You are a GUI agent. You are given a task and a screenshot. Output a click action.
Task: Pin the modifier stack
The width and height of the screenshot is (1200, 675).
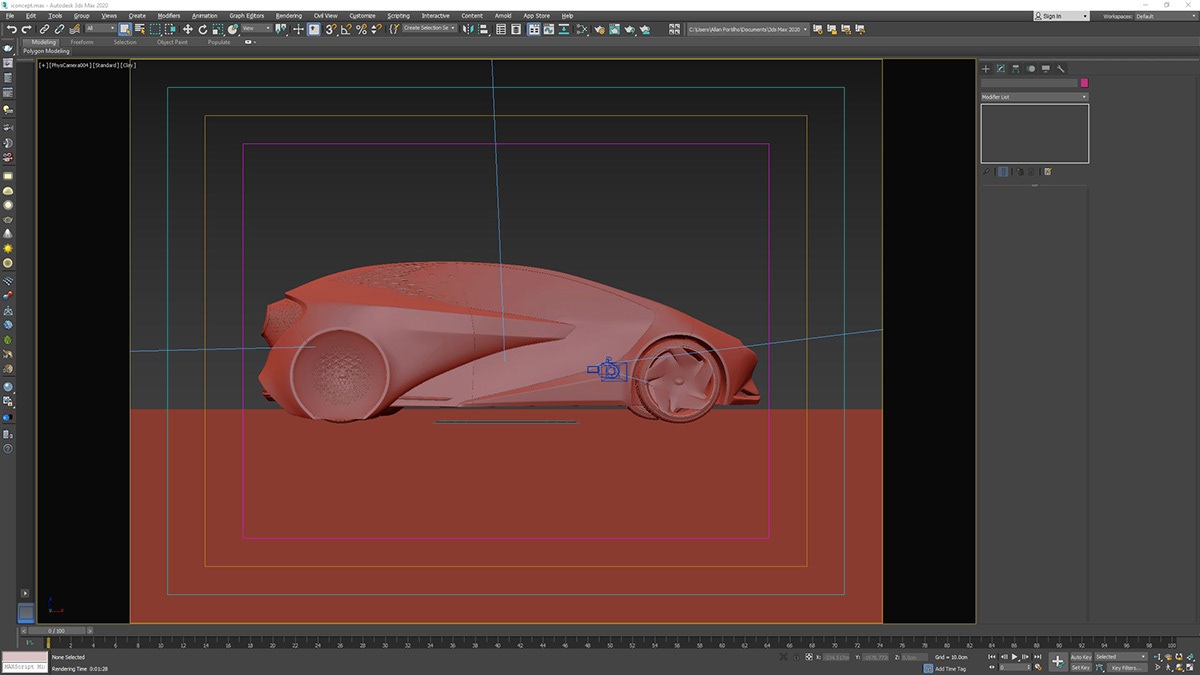click(987, 171)
